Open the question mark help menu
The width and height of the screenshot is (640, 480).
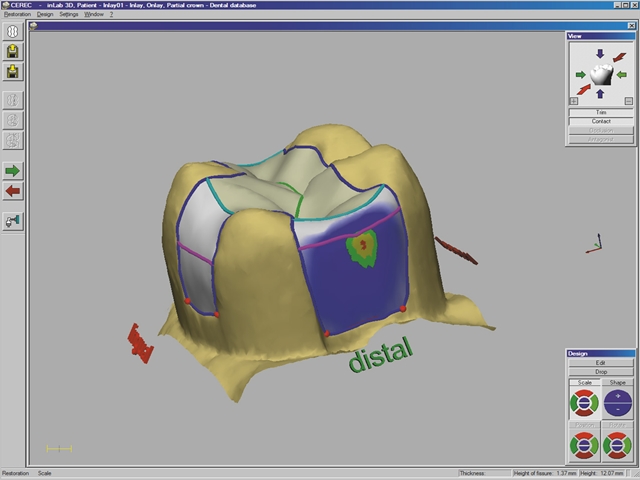[x=111, y=14]
